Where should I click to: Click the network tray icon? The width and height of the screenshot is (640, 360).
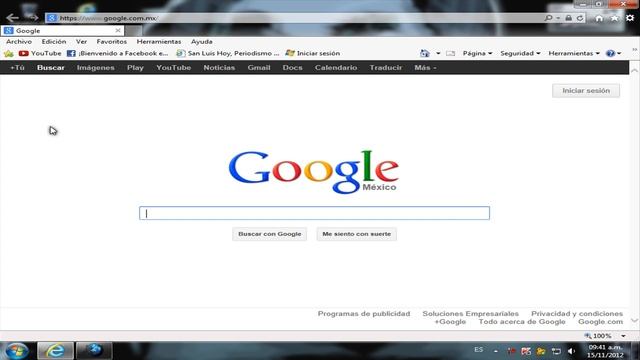pos(556,351)
